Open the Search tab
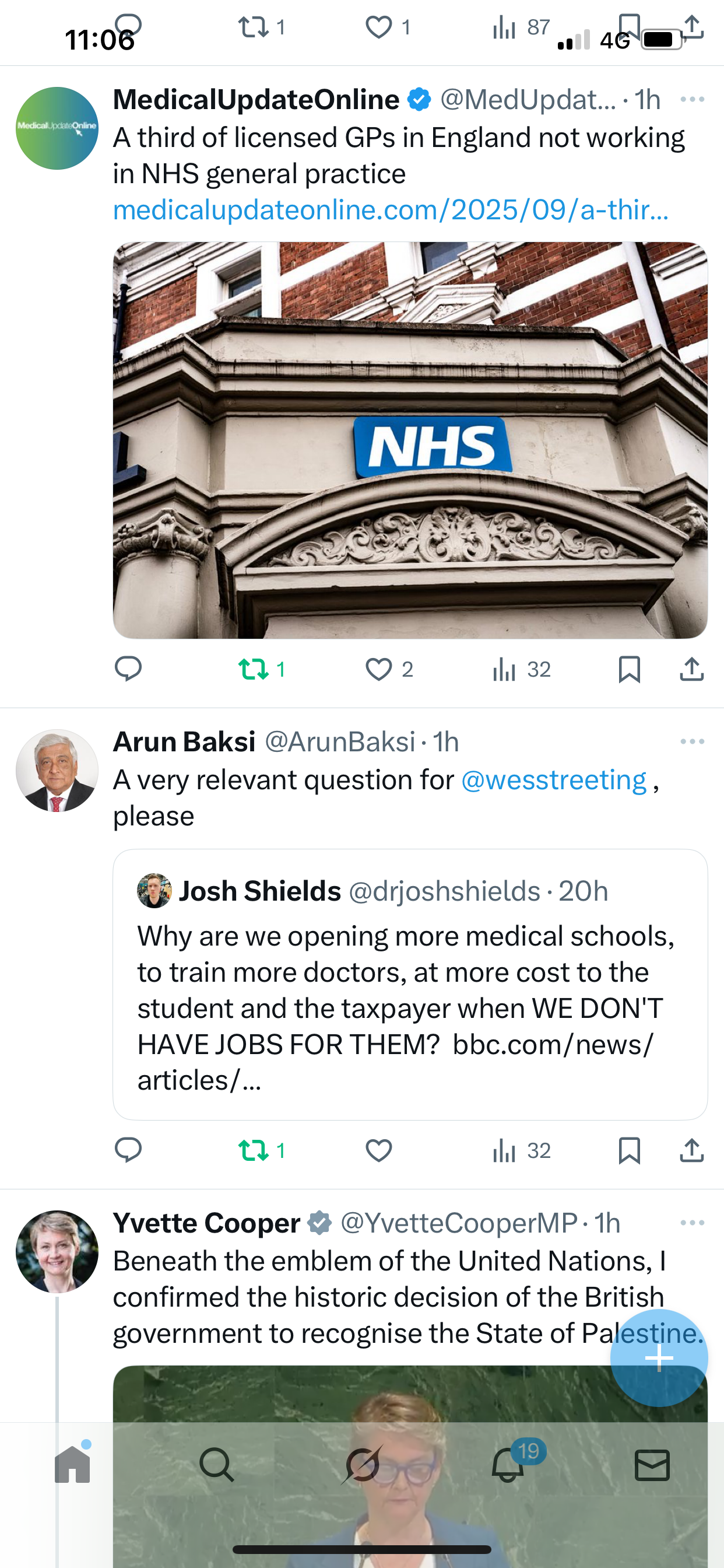The height and width of the screenshot is (1568, 724). click(x=217, y=1464)
